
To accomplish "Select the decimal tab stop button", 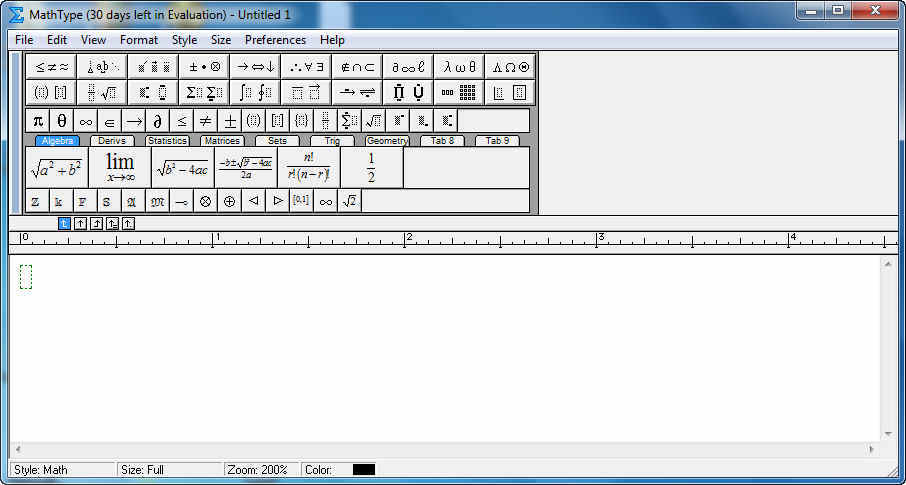I will [128, 224].
